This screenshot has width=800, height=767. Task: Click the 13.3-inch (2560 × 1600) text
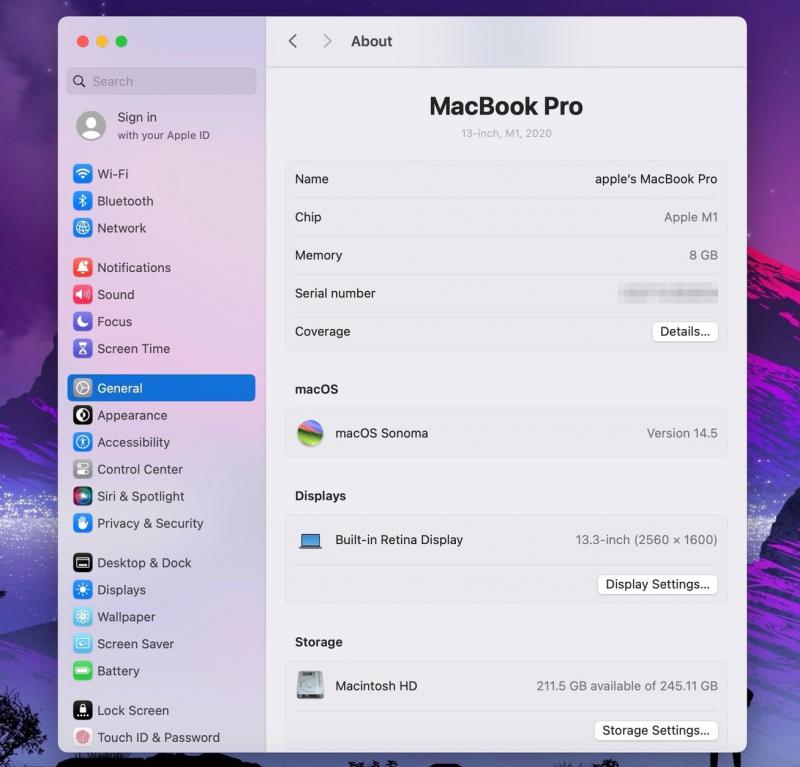pos(646,540)
